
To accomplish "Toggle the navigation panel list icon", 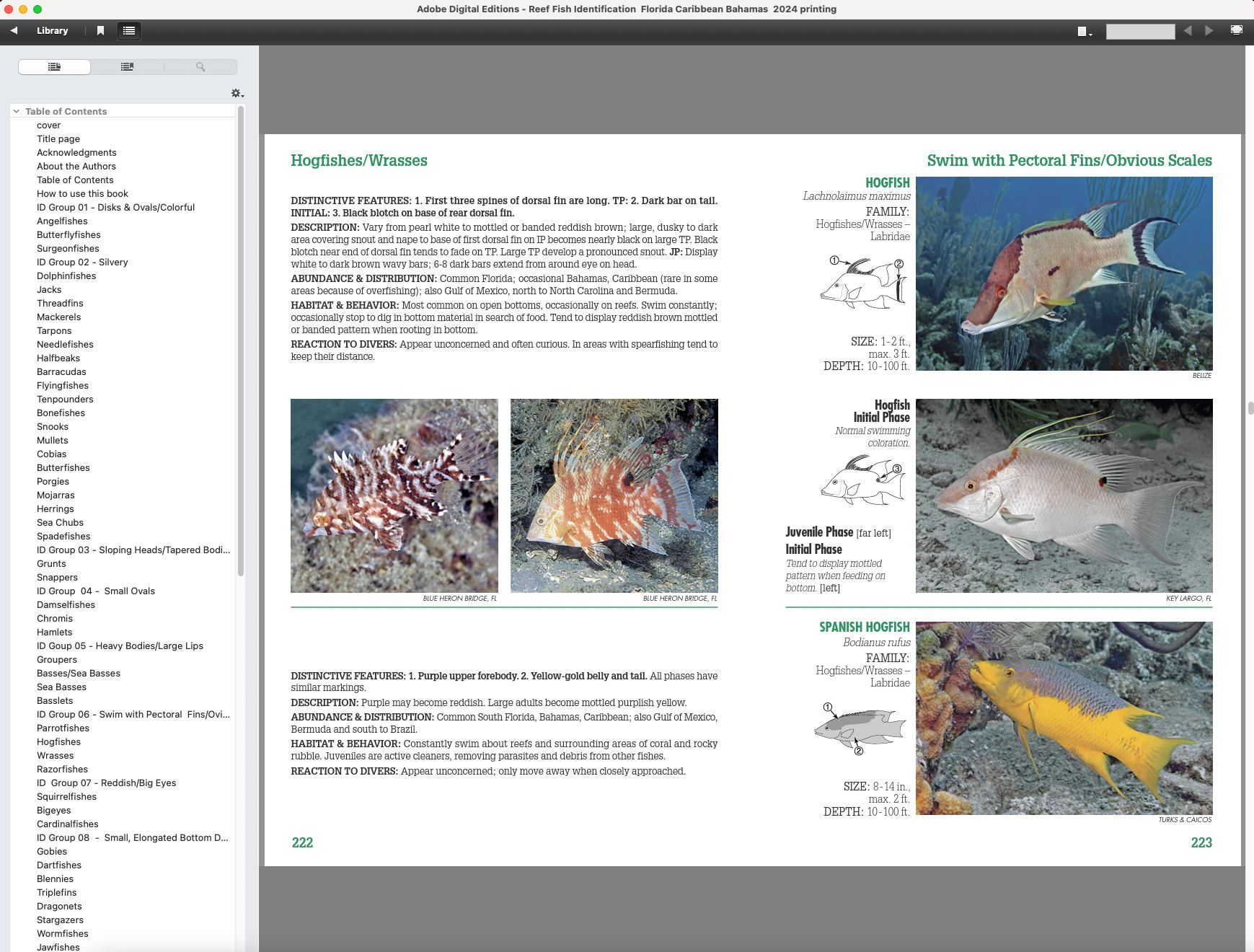I will (129, 30).
